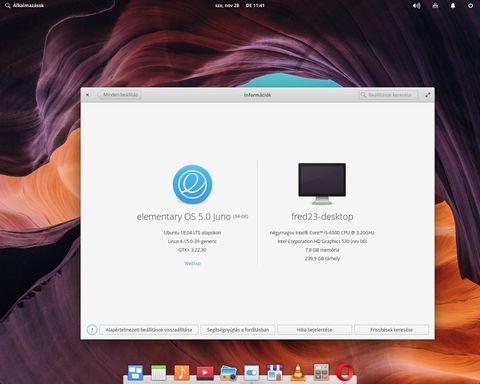Close the Információk window

87,95
